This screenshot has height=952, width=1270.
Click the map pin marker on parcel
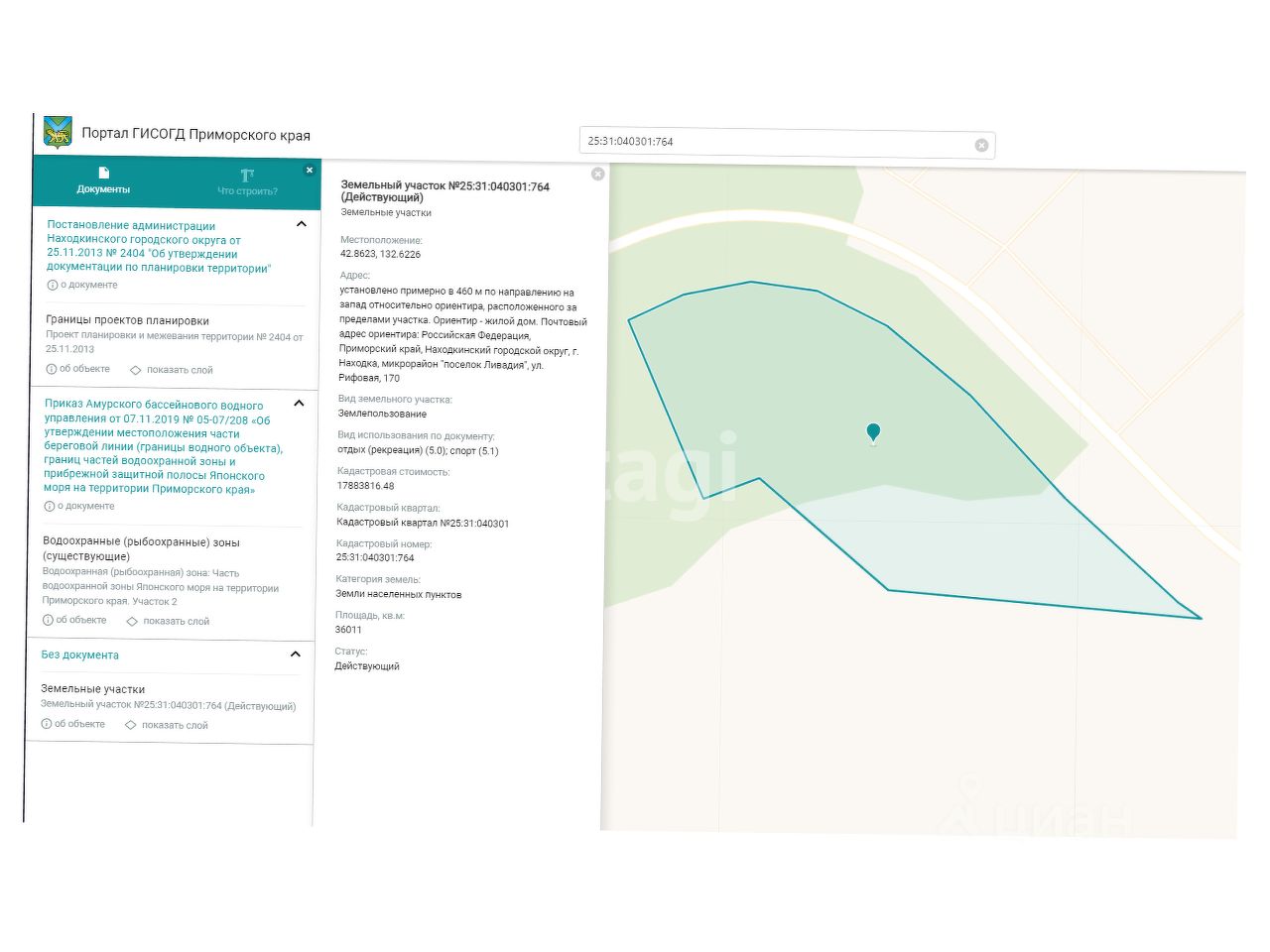(873, 433)
